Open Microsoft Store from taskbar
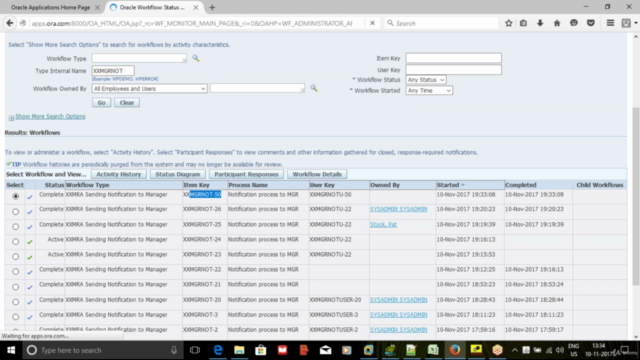Viewport: 640px width, 360px height. coord(261,350)
